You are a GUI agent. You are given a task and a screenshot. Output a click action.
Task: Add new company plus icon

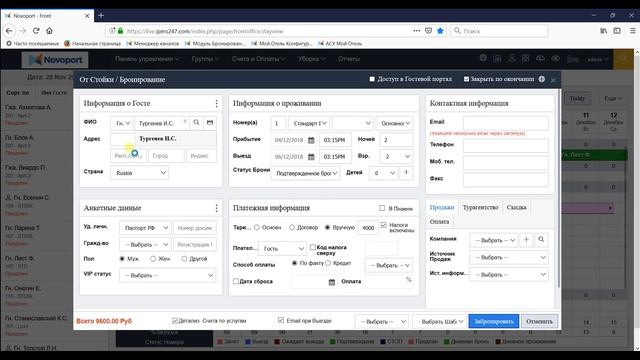[x=526, y=240]
